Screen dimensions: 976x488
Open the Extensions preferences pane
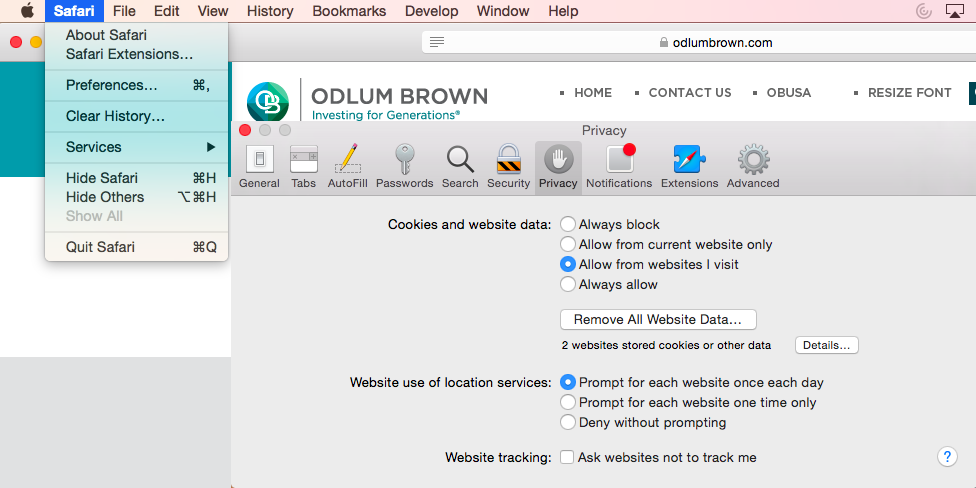690,167
